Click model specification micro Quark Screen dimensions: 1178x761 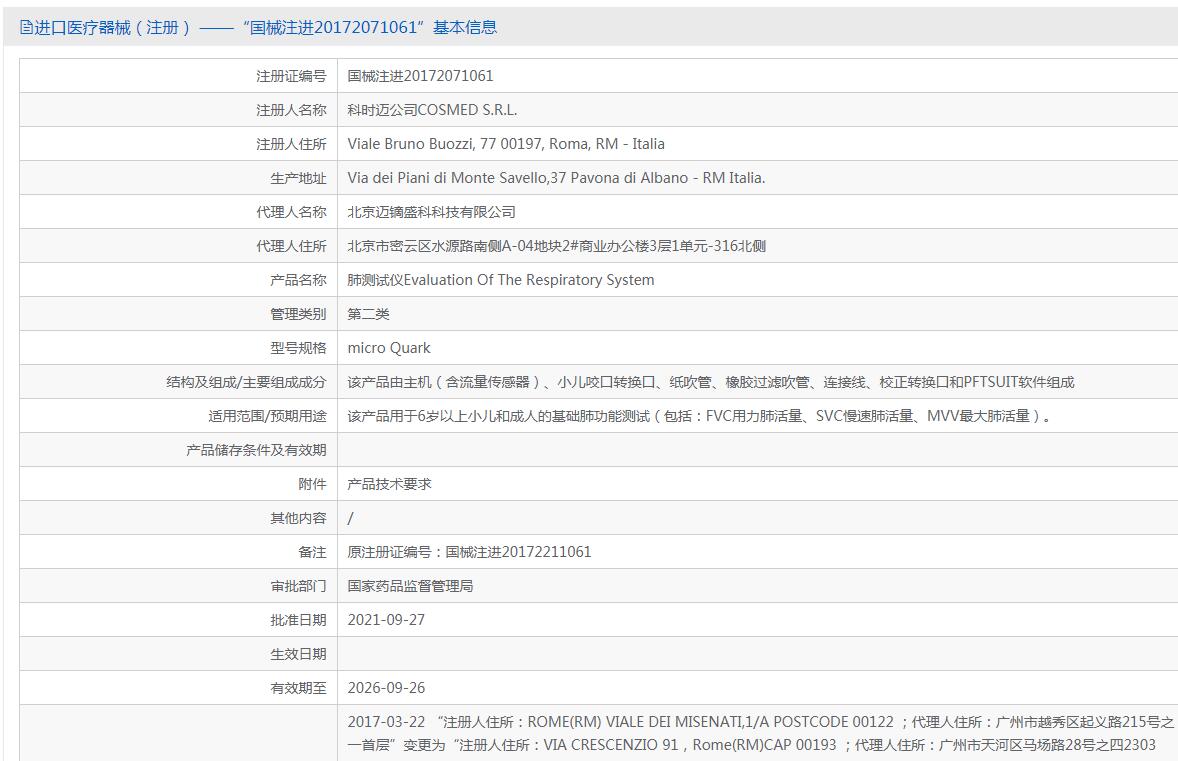click(388, 348)
